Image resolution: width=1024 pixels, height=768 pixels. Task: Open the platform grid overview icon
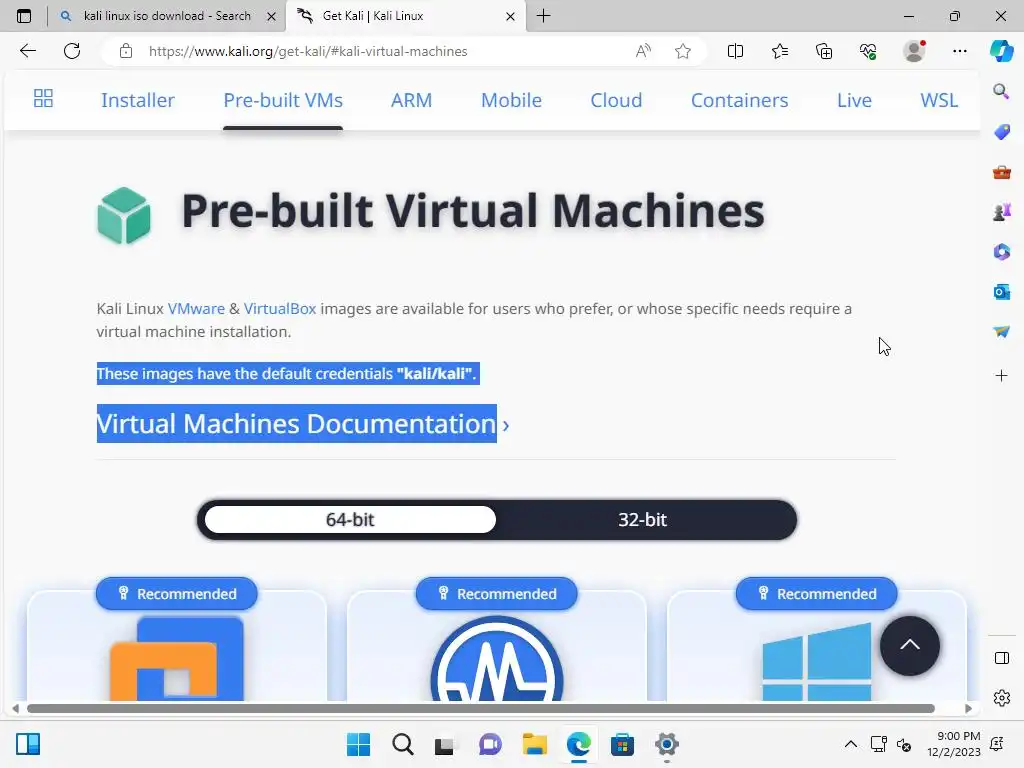click(43, 99)
